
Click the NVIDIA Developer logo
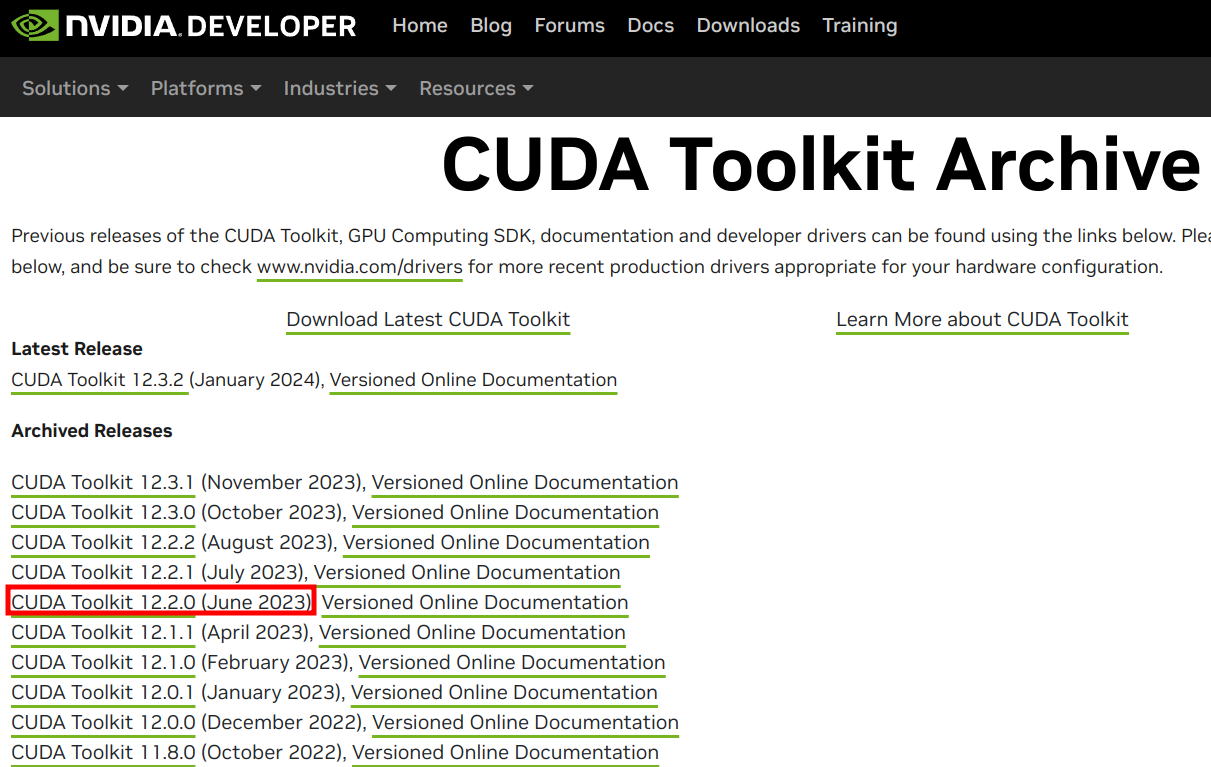pyautogui.click(x=184, y=25)
